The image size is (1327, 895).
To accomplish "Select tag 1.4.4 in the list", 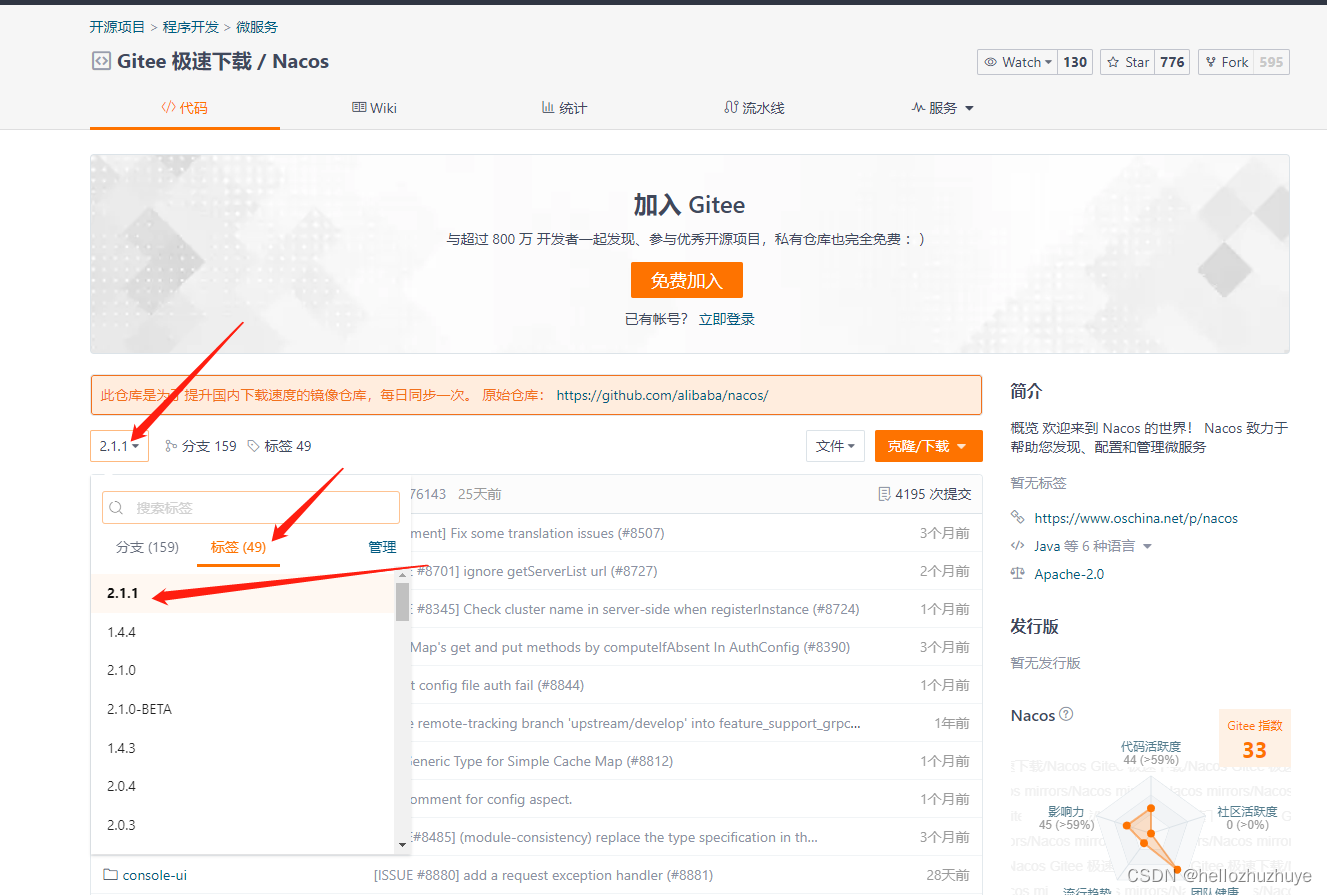I will [243, 632].
